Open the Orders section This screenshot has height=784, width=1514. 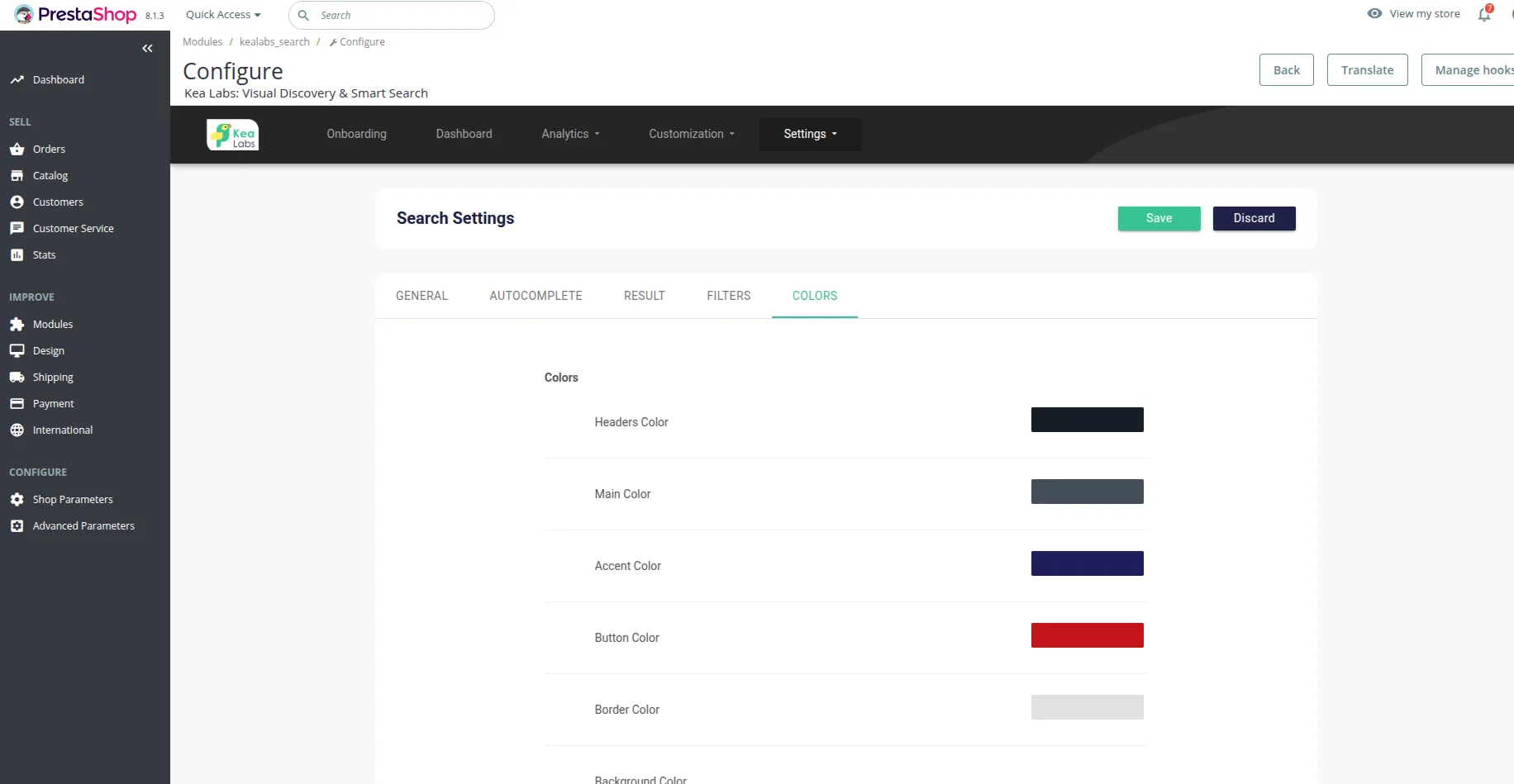[49, 149]
